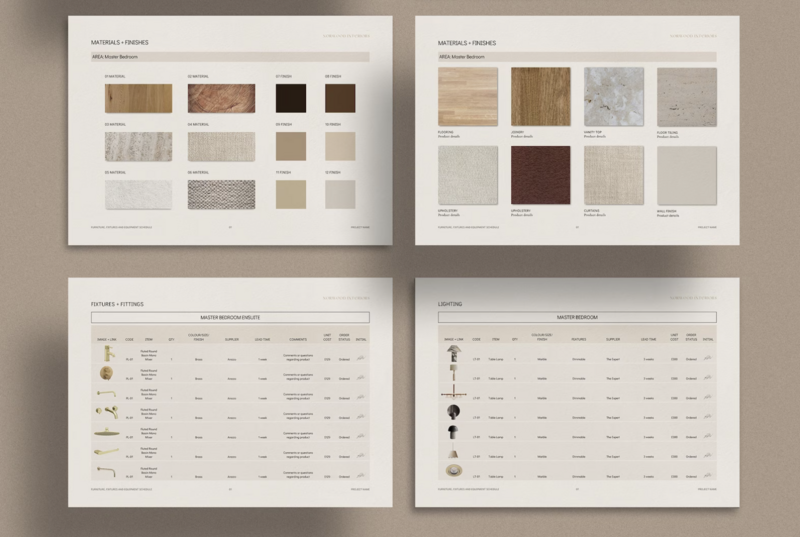This screenshot has height=537, width=800.
Task: Open the dark round wall sconce image
Action: [453, 412]
